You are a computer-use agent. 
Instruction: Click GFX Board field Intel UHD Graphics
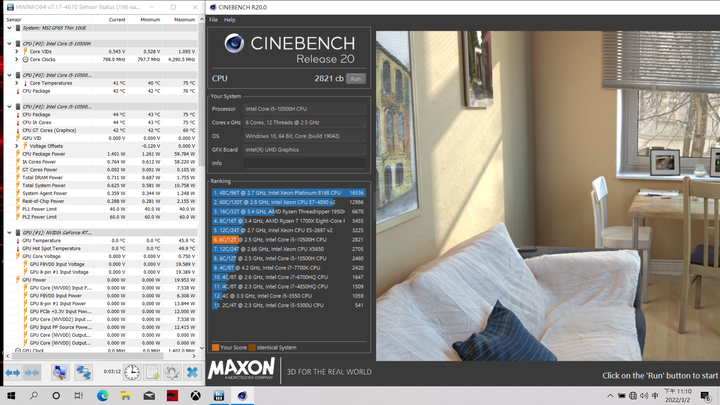coord(304,150)
